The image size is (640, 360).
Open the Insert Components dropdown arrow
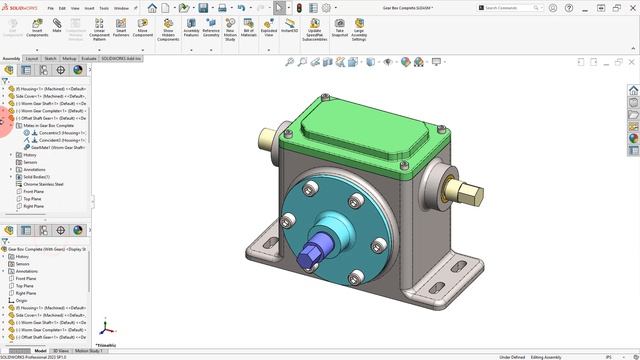coord(37,50)
